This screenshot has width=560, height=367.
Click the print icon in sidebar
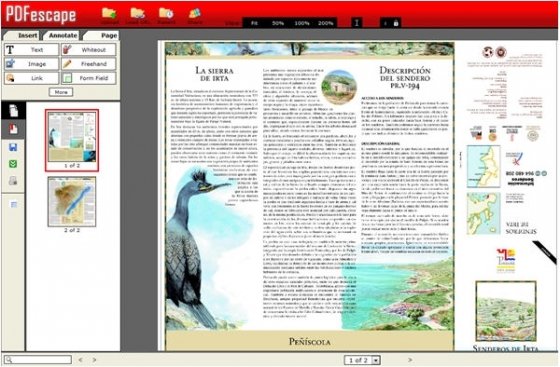[13, 181]
